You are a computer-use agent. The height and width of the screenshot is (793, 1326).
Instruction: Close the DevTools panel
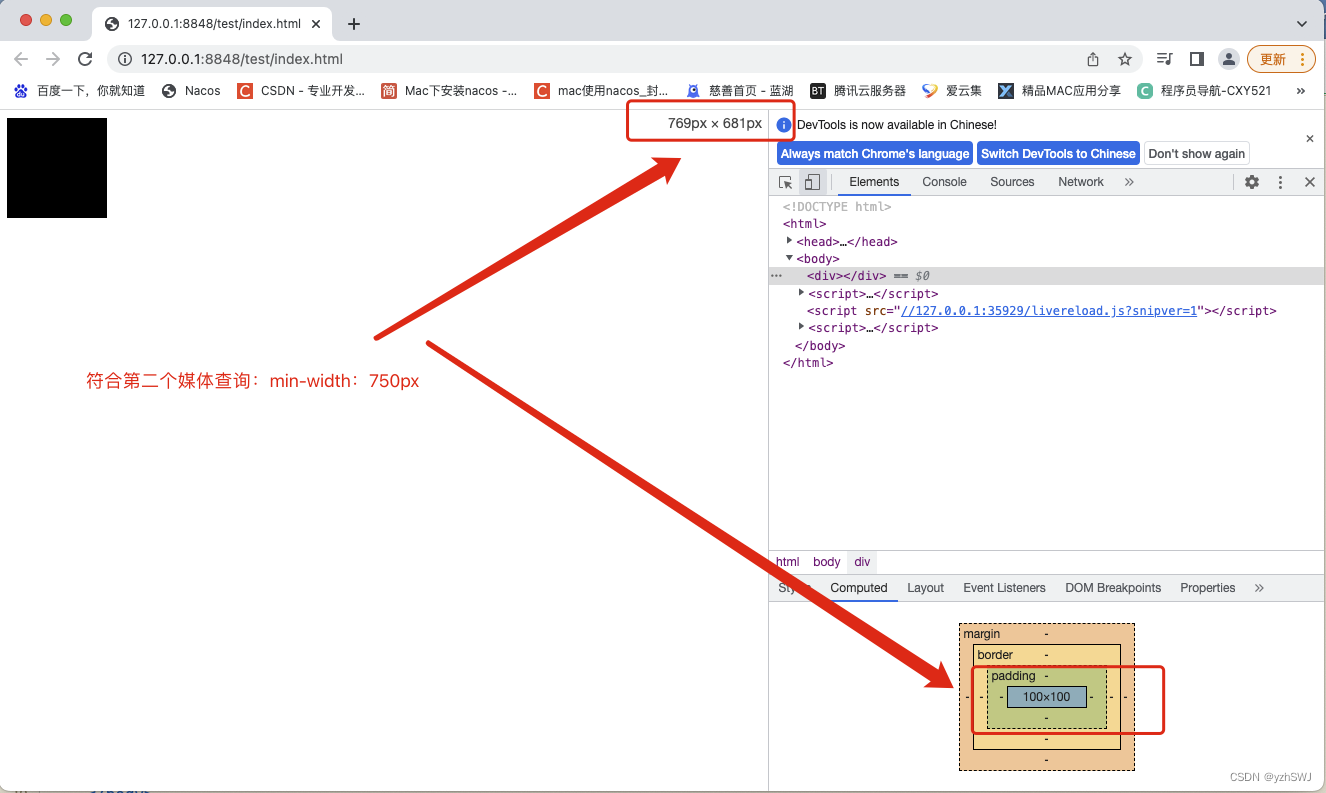[1310, 182]
